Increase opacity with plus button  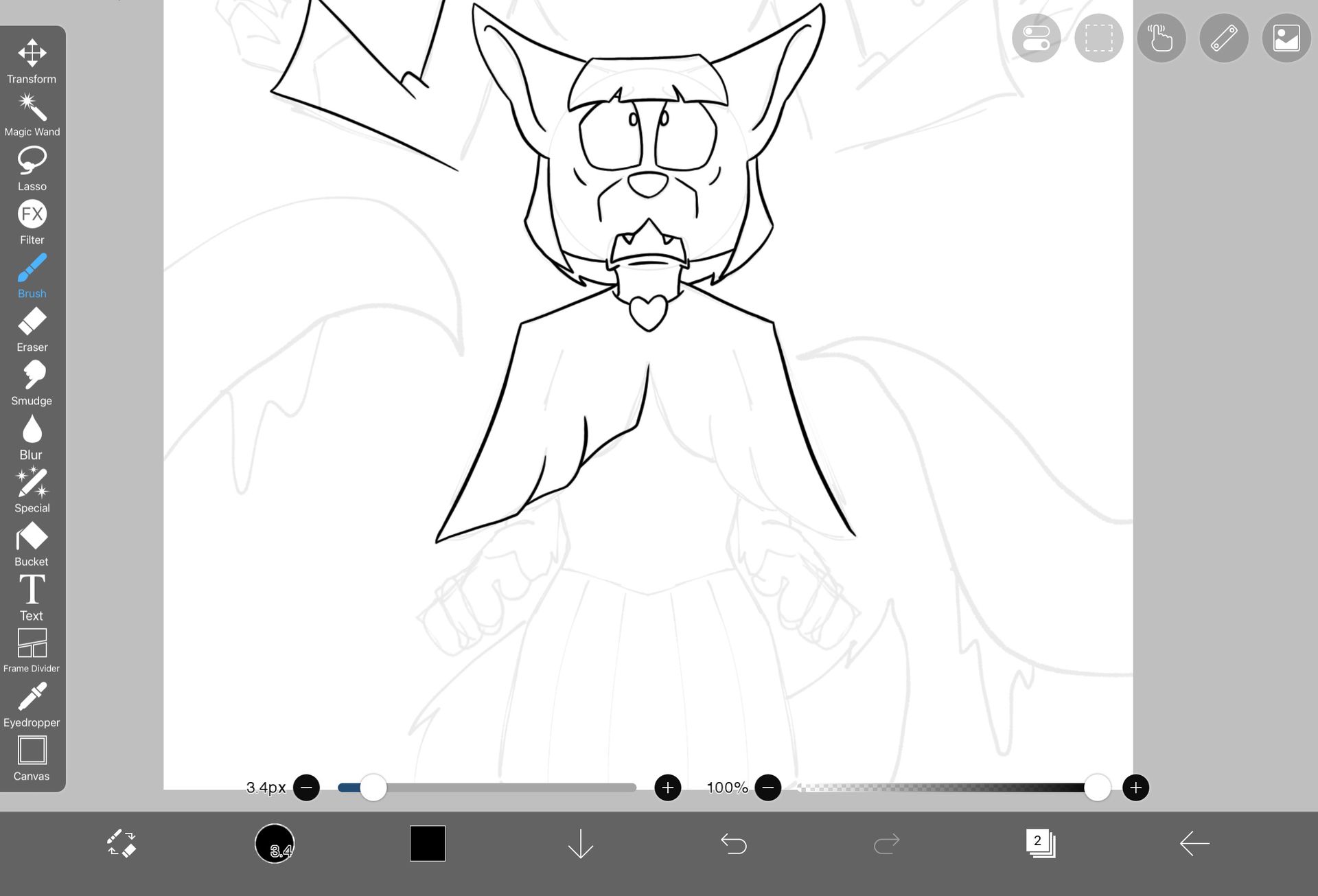tap(1135, 788)
